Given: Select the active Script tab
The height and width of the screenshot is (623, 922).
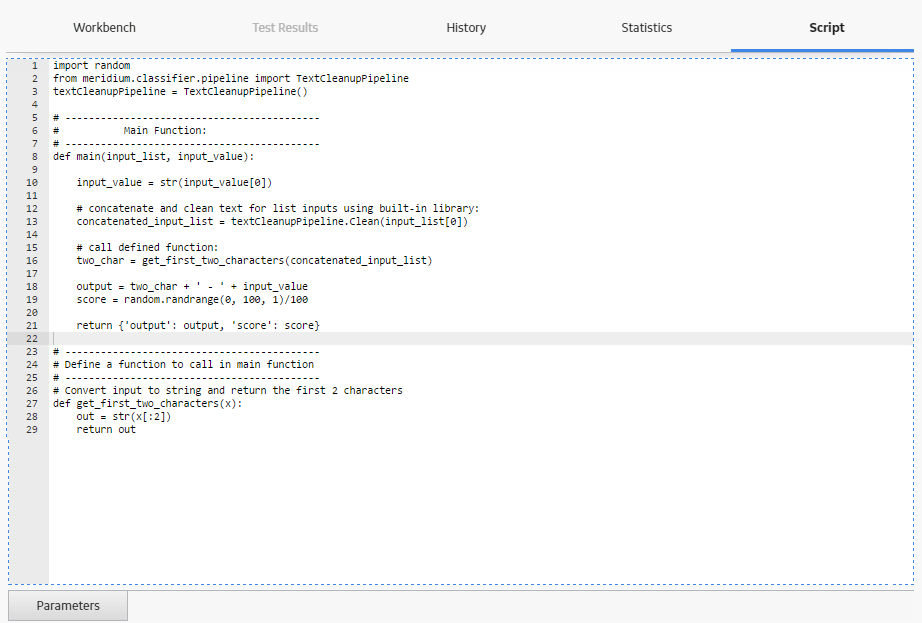Looking at the screenshot, I should 827,28.
